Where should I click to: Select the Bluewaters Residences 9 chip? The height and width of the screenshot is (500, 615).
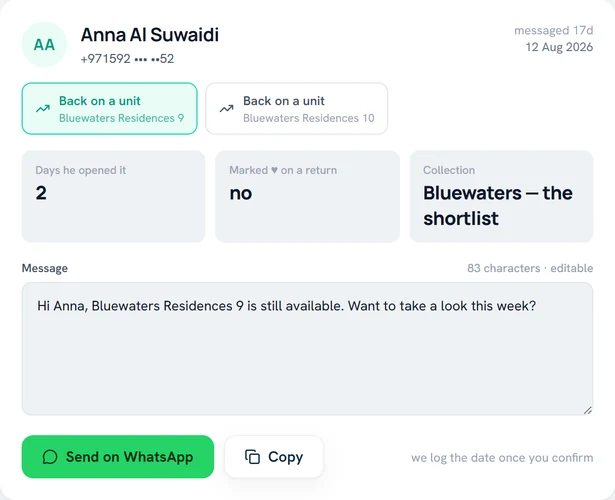tap(109, 109)
